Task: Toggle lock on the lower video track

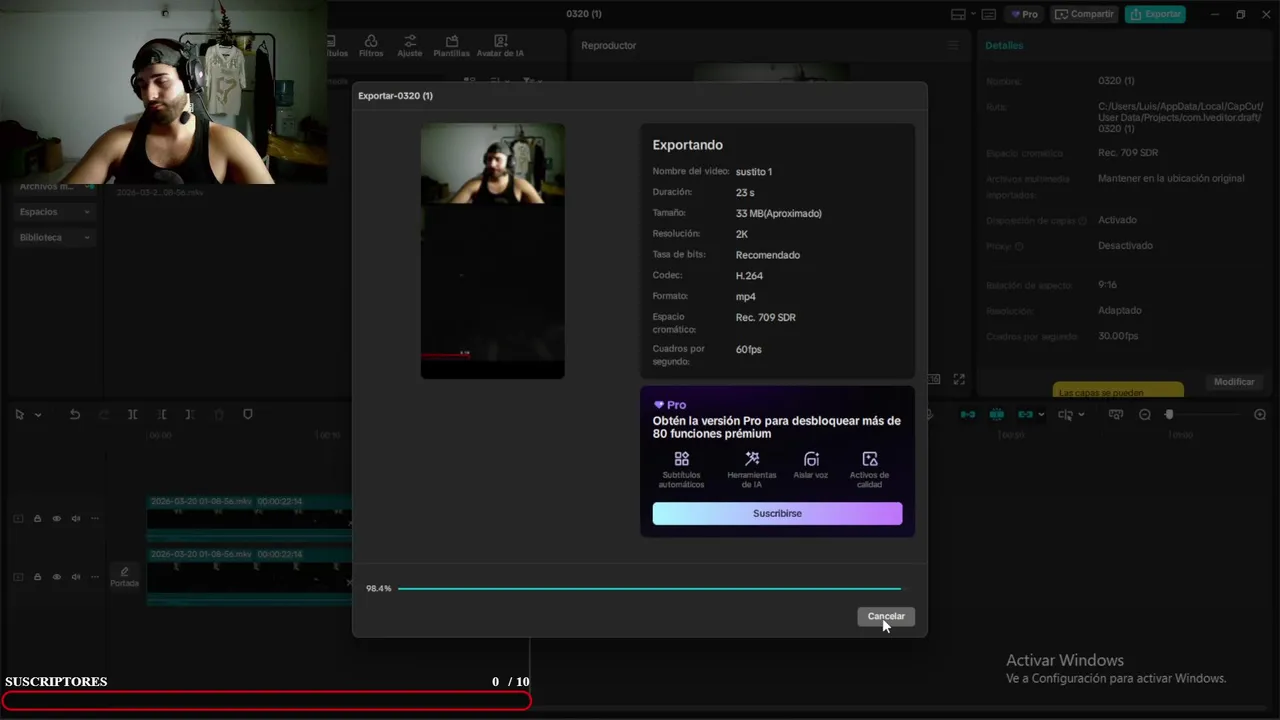Action: click(x=37, y=577)
